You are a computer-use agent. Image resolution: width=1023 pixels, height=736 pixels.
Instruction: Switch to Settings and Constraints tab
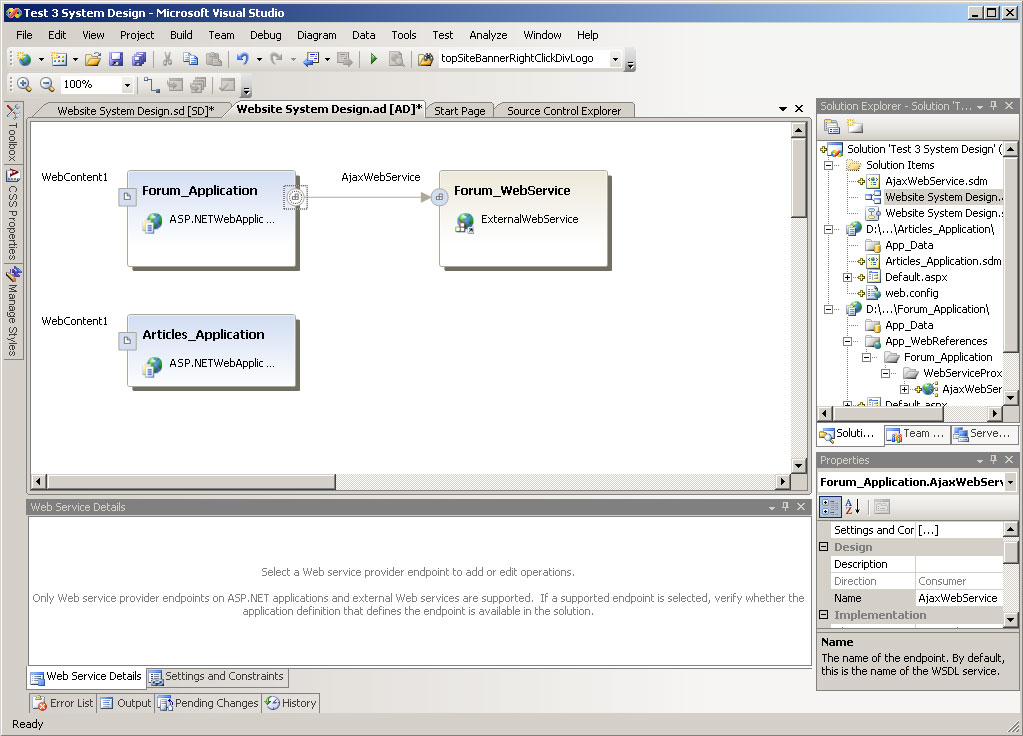(217, 677)
